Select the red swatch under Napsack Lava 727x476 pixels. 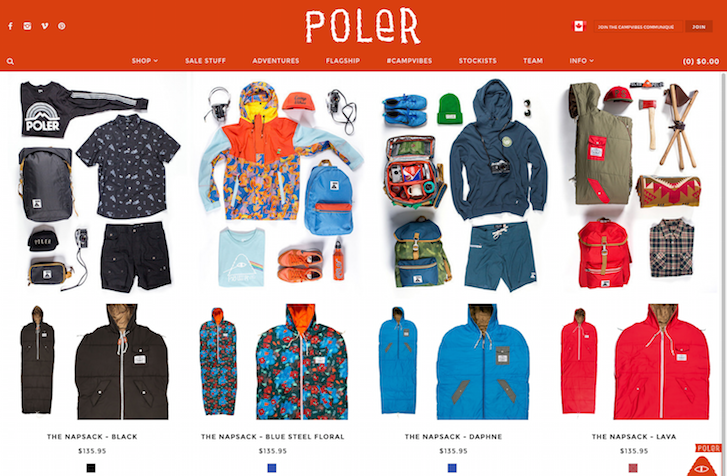[x=633, y=468]
